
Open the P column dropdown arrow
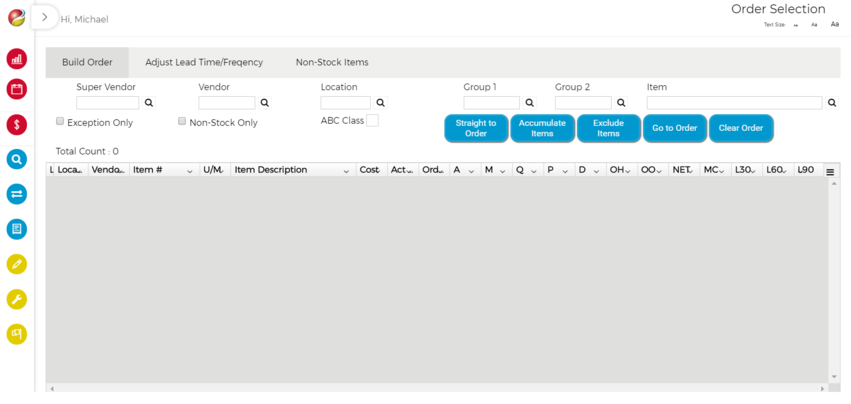point(565,171)
